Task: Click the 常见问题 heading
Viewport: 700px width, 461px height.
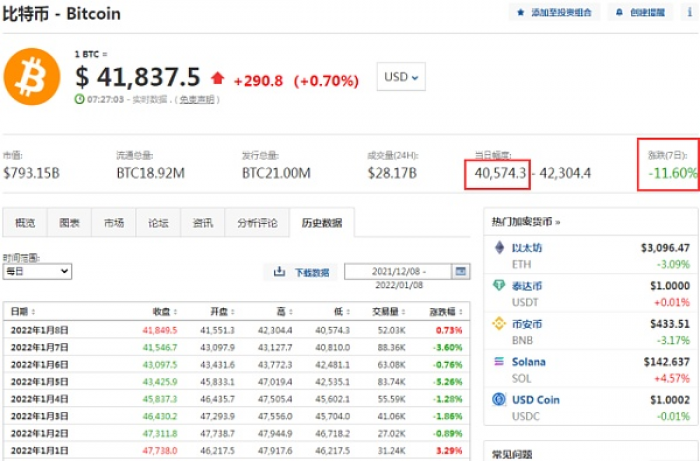Action: point(512,454)
